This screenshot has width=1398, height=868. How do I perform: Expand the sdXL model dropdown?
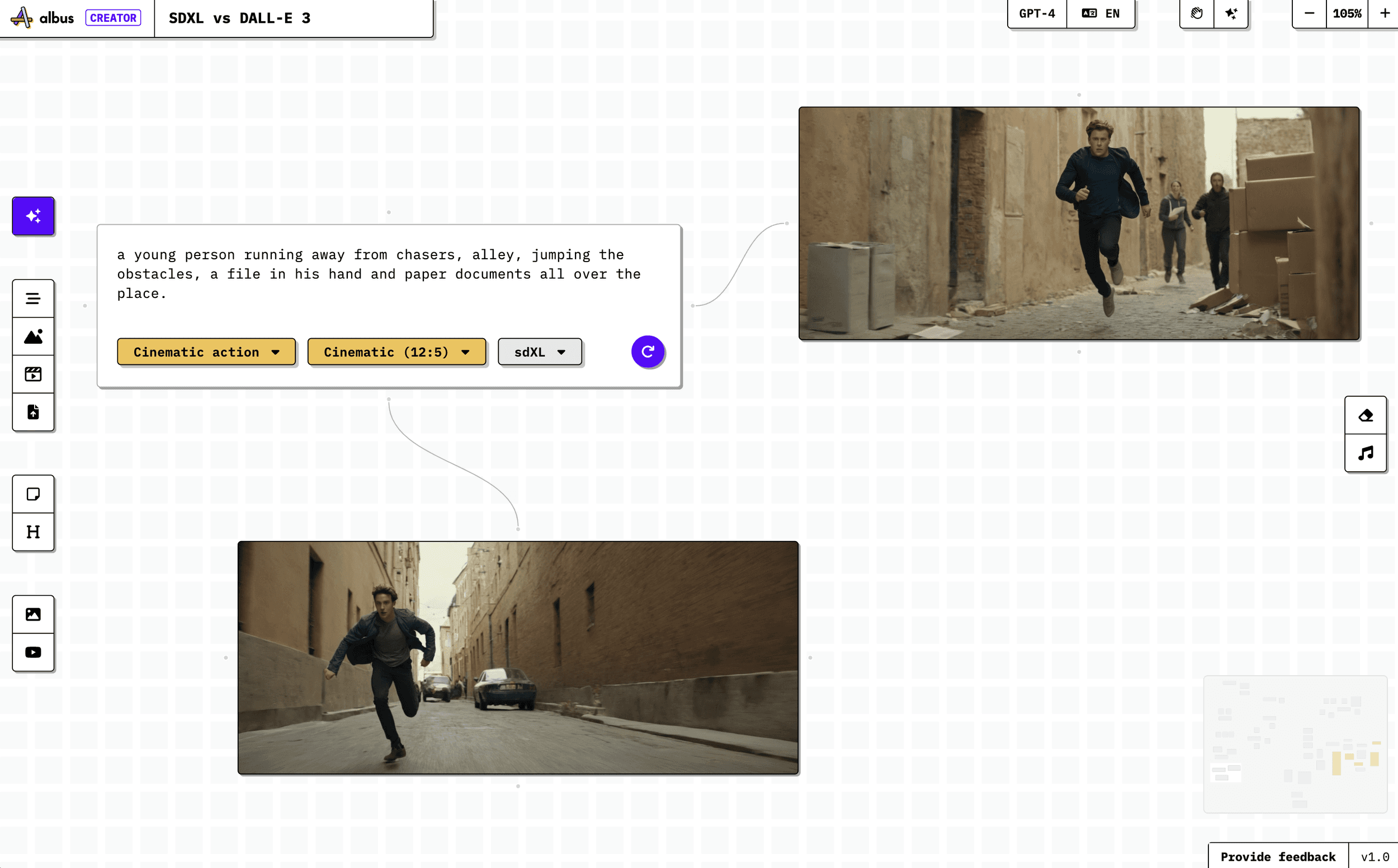[539, 352]
